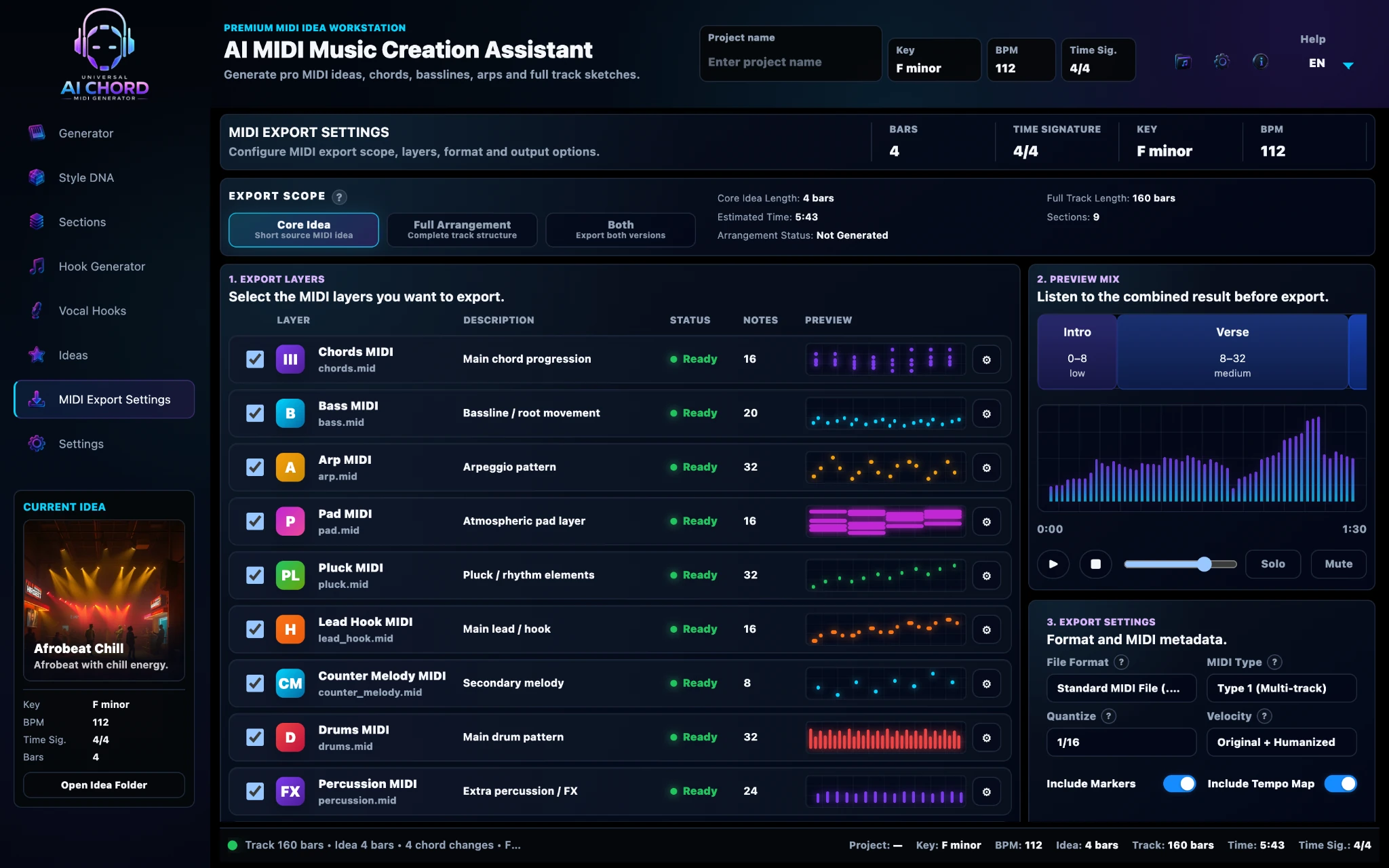Click the File Format help icon
This screenshot has width=1389, height=868.
pyautogui.click(x=1121, y=662)
